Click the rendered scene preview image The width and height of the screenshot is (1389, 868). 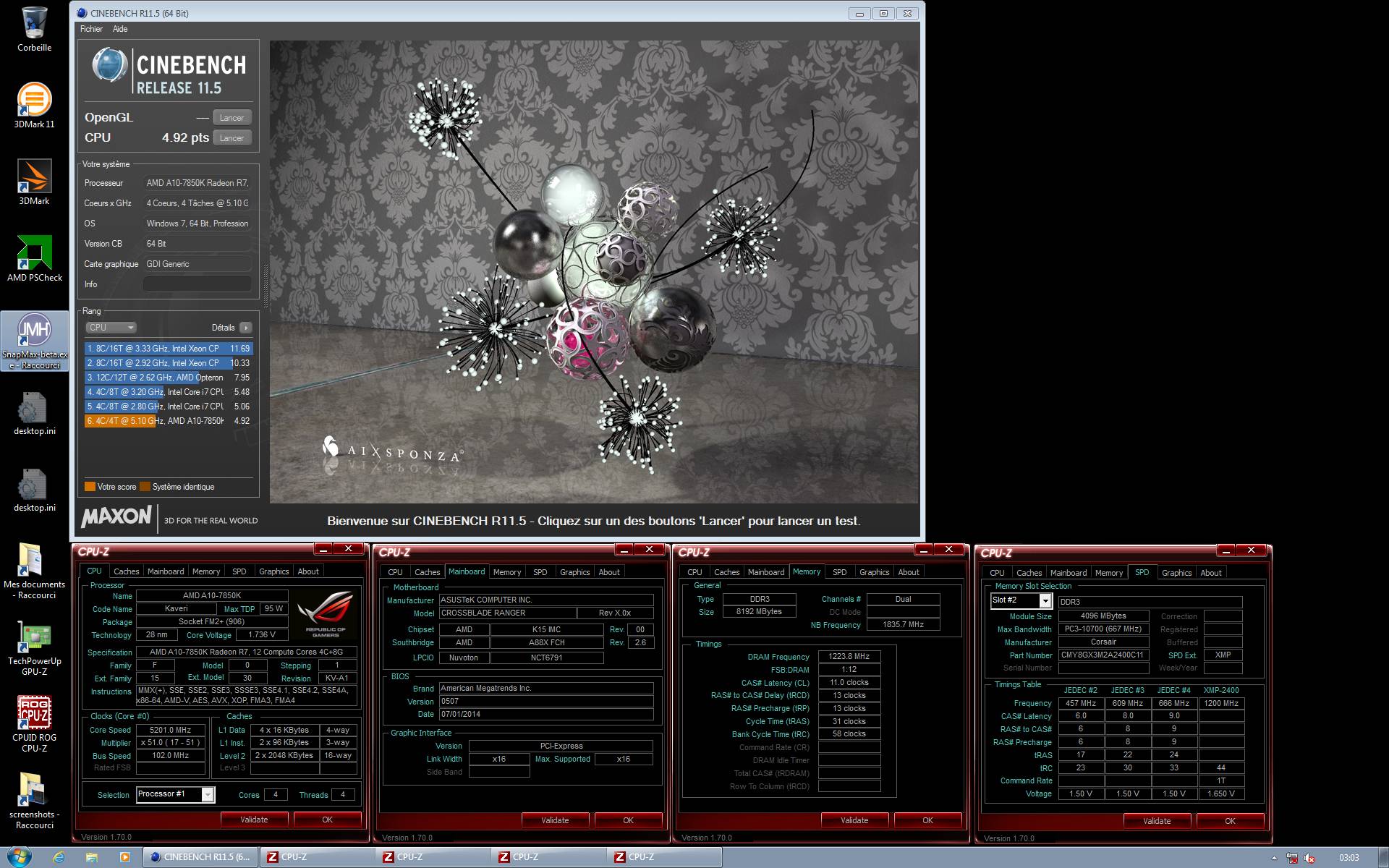click(594, 272)
